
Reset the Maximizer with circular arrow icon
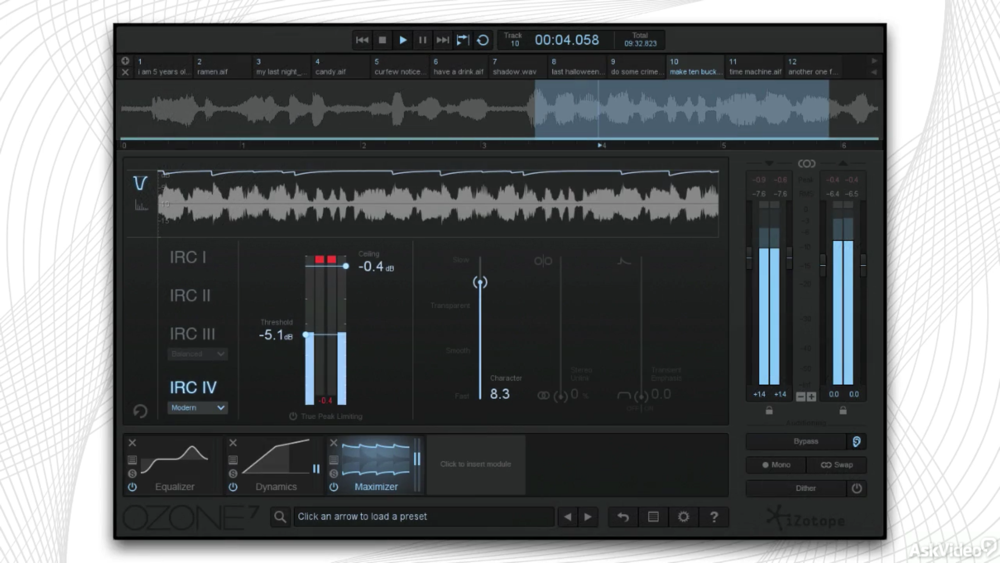click(140, 411)
